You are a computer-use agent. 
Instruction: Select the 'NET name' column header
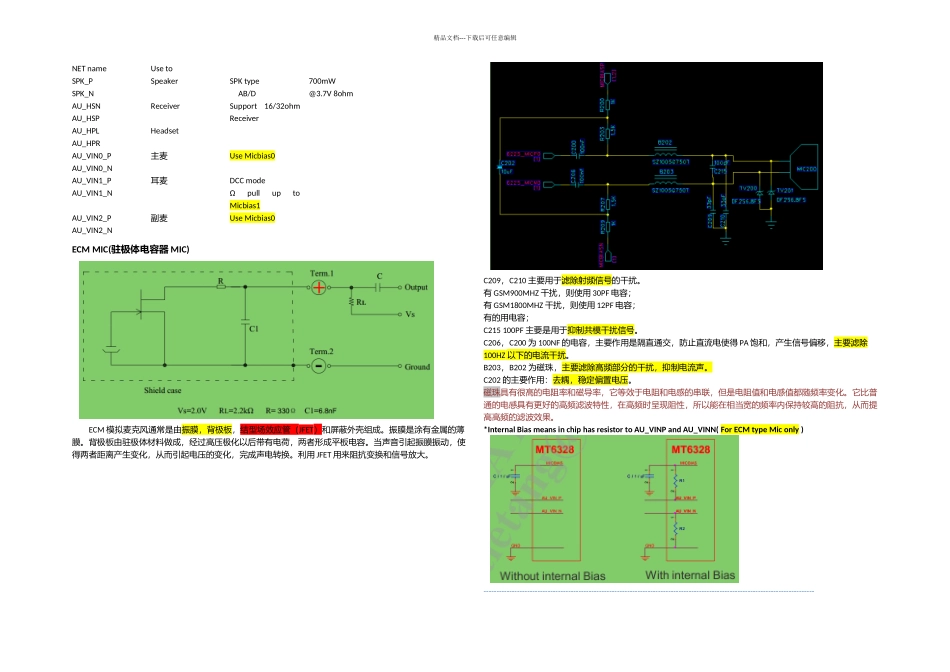(x=89, y=68)
